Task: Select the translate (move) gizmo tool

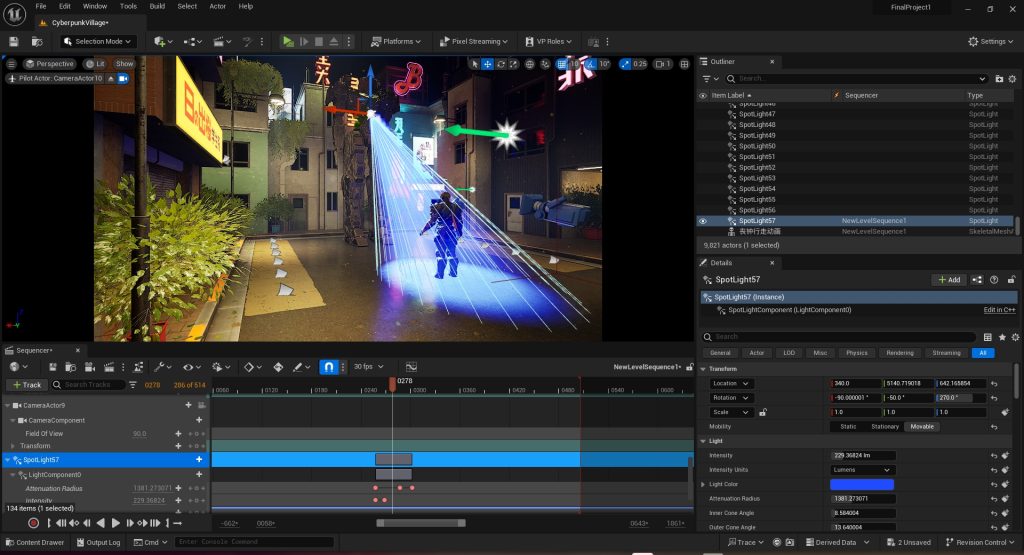Action: pyautogui.click(x=487, y=64)
